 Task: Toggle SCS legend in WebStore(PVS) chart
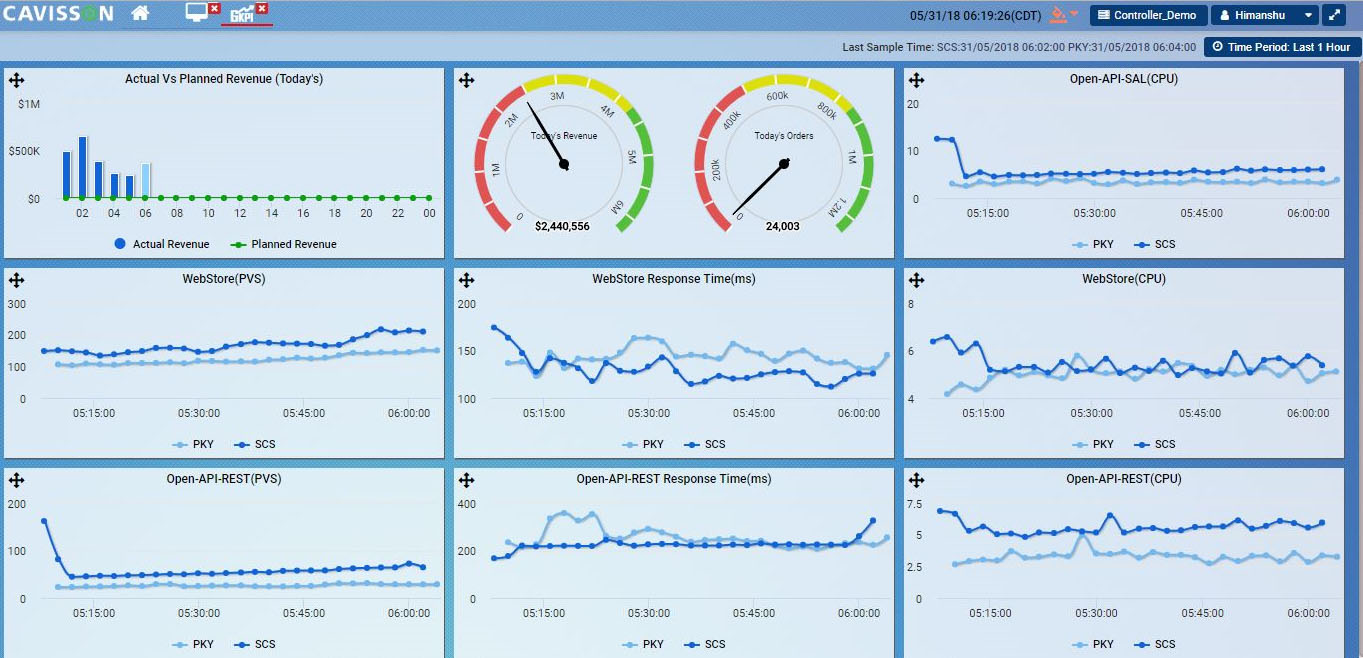coord(253,444)
